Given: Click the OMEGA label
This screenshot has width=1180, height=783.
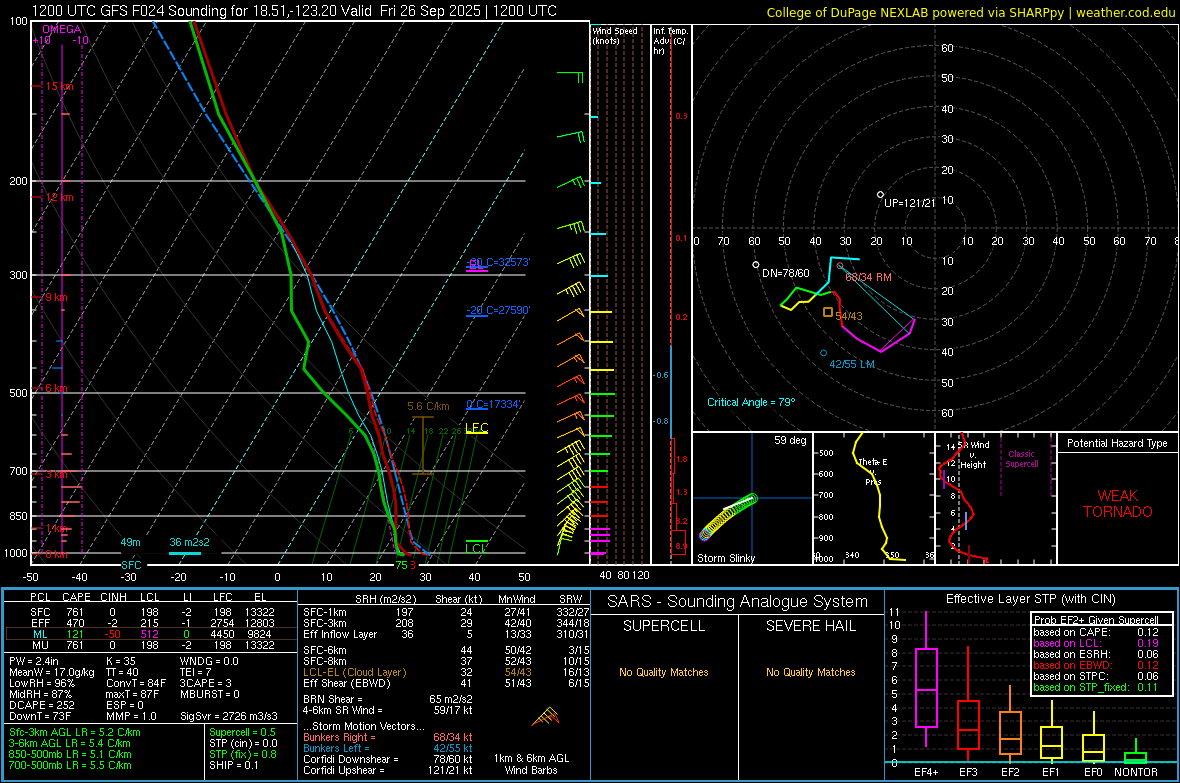Looking at the screenshot, I should (62, 29).
